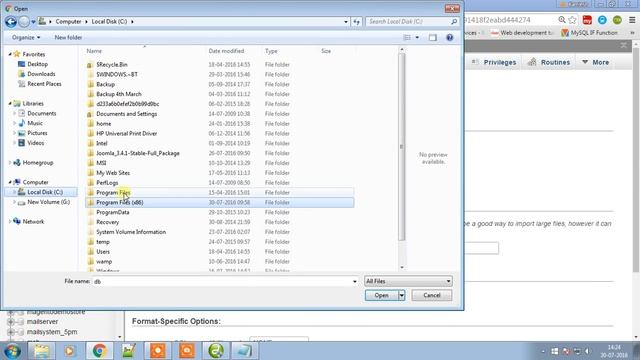Open the Open button's split arrow
This screenshot has width=640, height=360.
click(x=402, y=296)
